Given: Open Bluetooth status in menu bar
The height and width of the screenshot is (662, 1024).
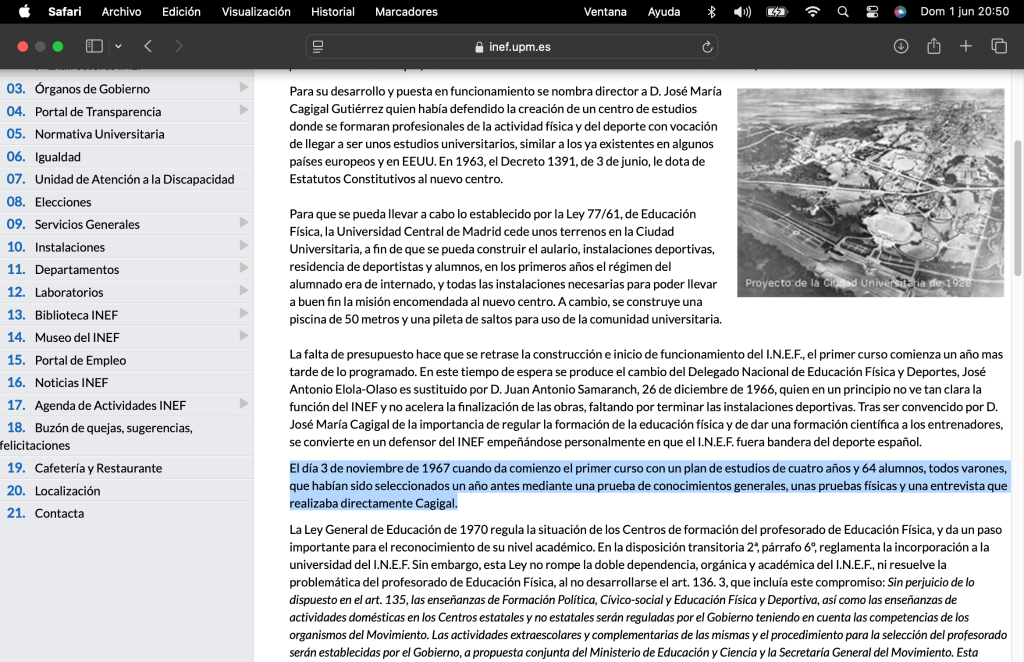Looking at the screenshot, I should tap(712, 11).
